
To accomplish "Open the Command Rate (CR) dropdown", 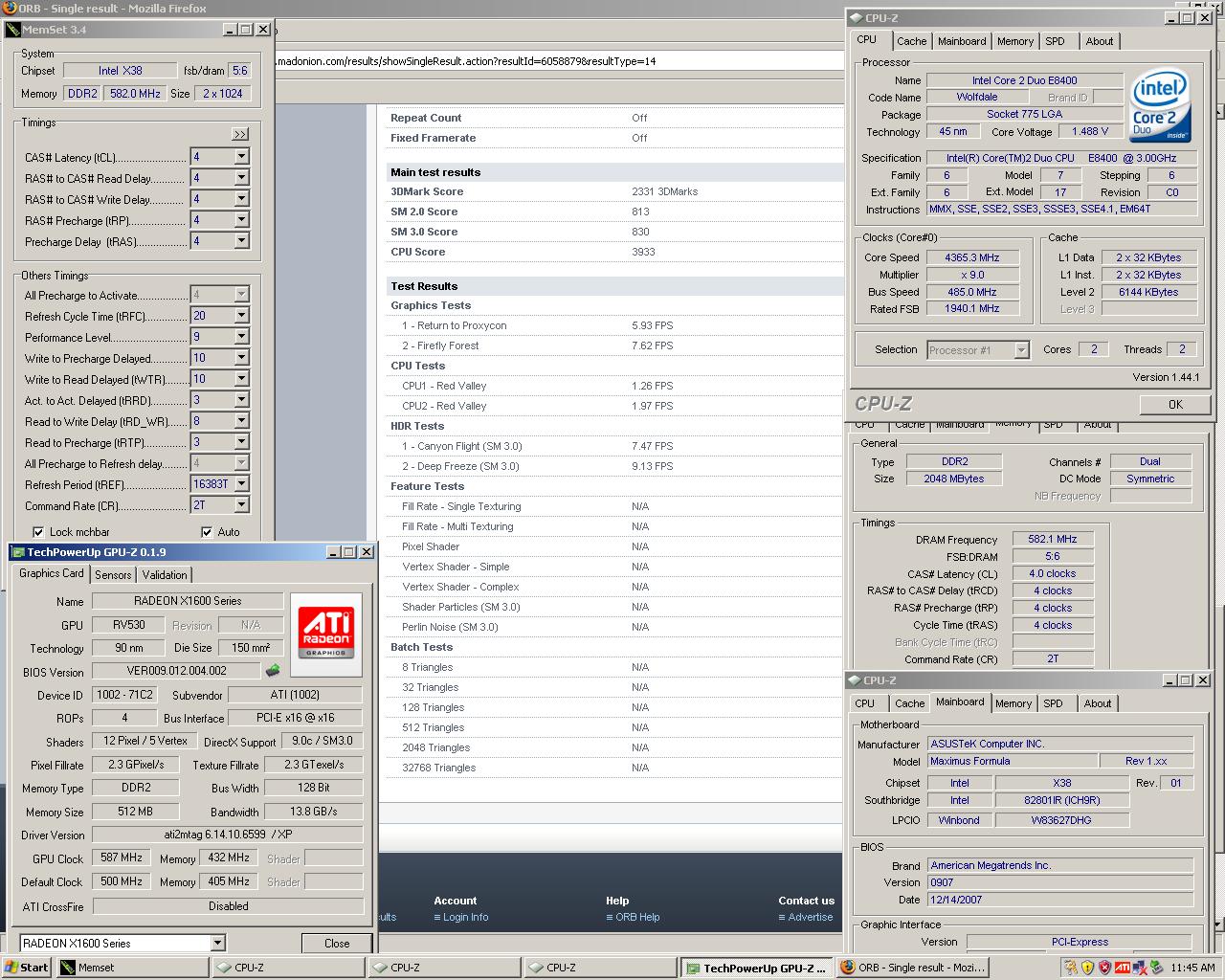I will [241, 505].
